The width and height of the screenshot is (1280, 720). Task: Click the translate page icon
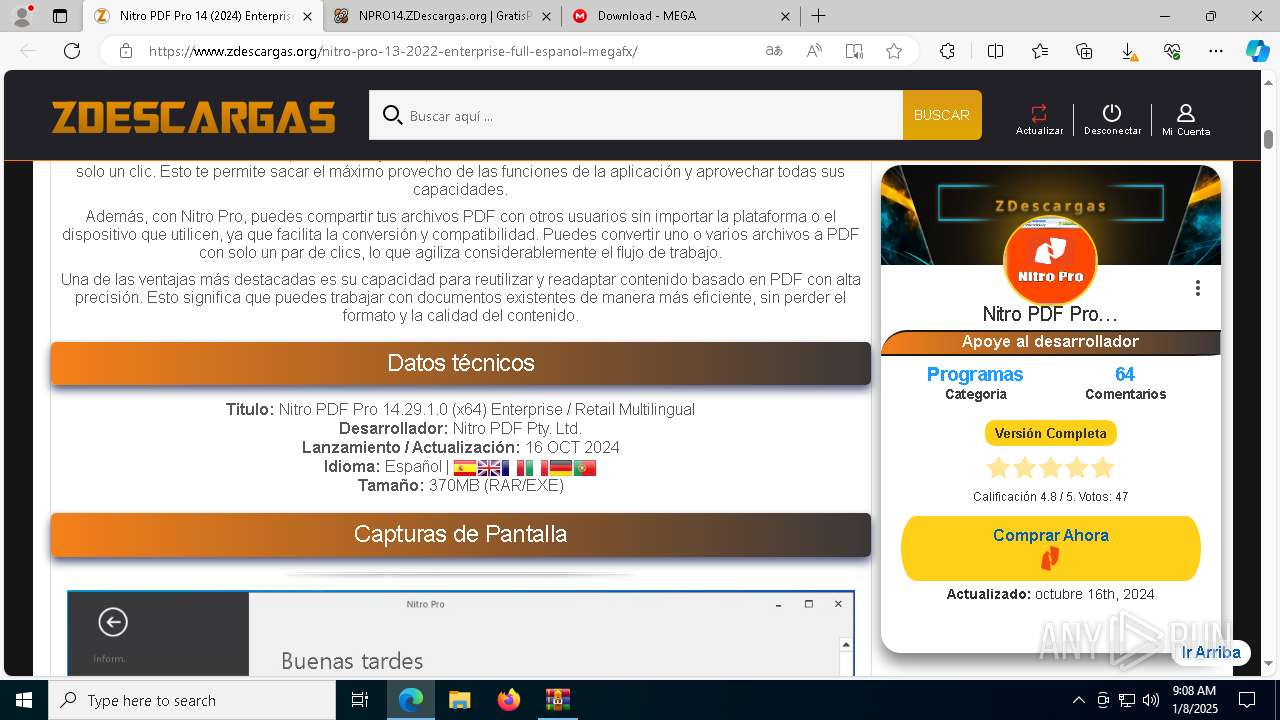coord(774,51)
